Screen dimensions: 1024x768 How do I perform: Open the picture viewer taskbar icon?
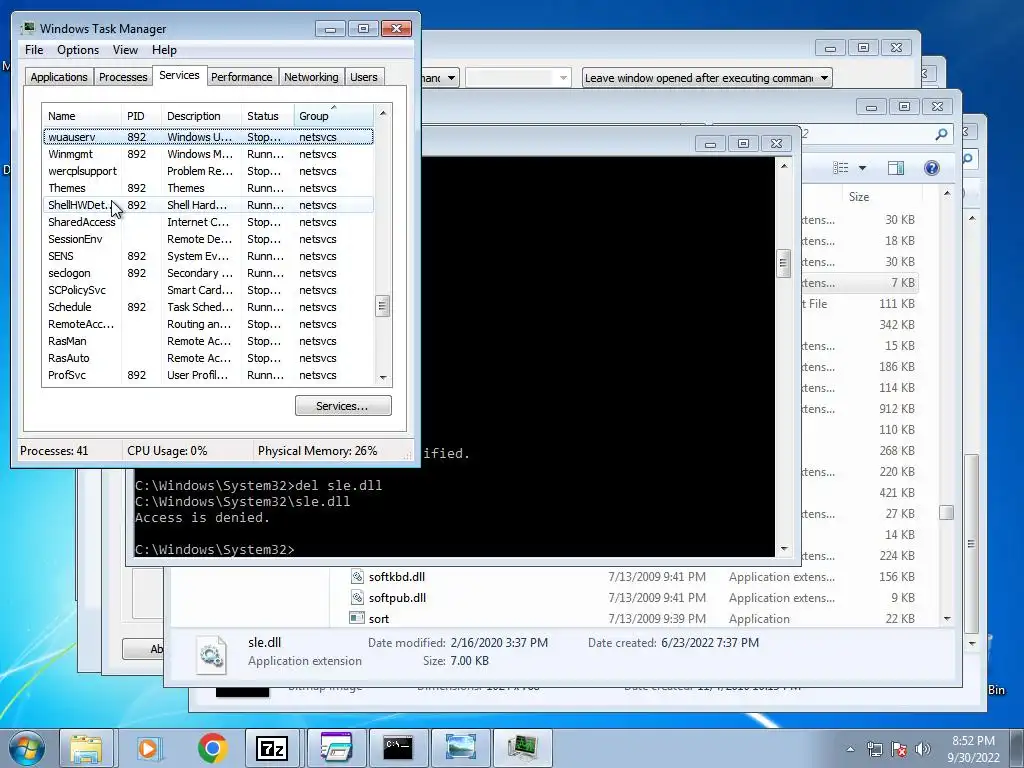[460, 748]
